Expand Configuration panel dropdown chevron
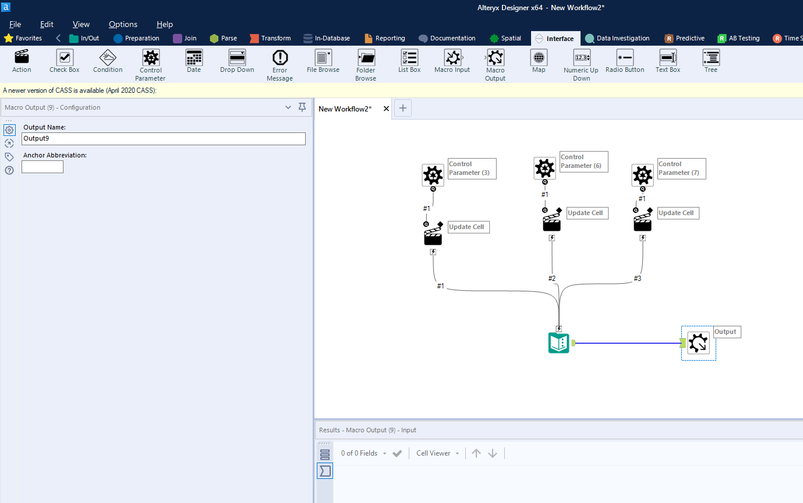Screen dimensions: 803x503 (288, 107)
